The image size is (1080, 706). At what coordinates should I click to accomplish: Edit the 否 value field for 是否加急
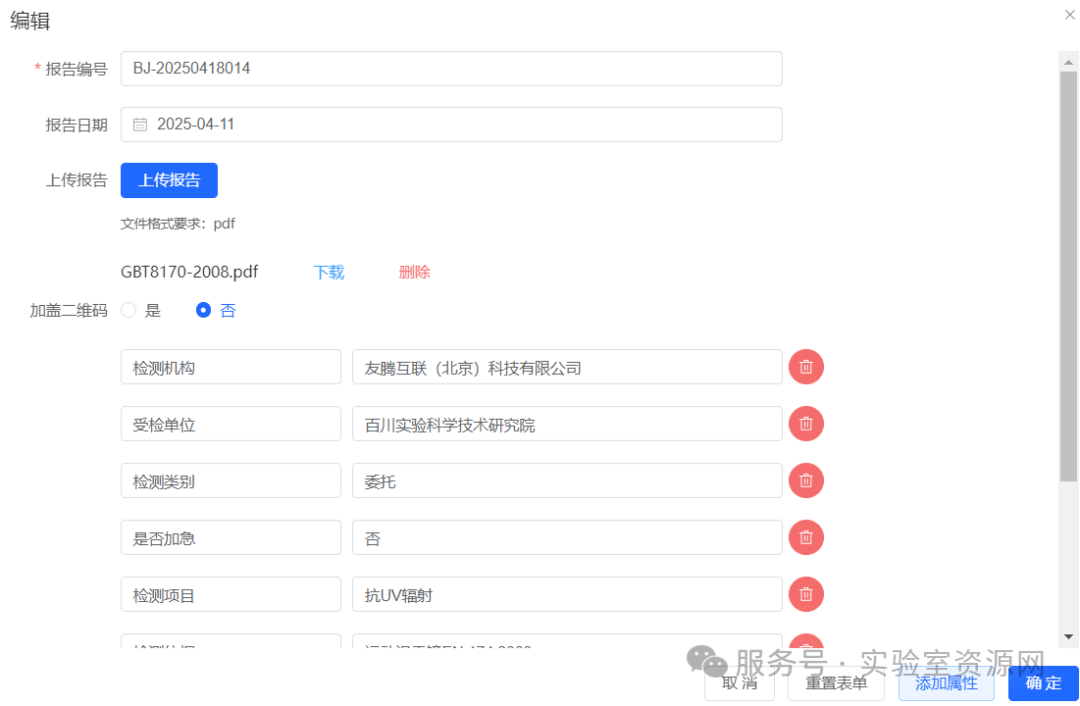[x=567, y=537]
